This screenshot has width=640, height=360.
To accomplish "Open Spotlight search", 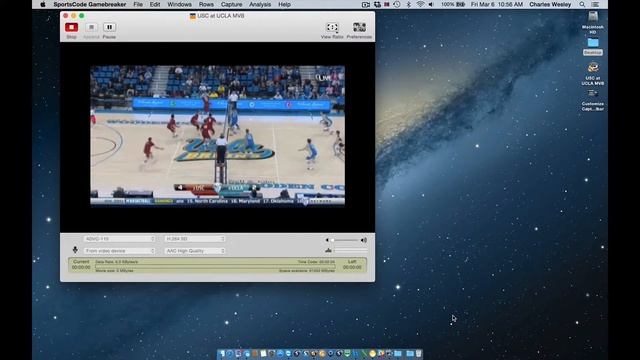I will [582, 4].
